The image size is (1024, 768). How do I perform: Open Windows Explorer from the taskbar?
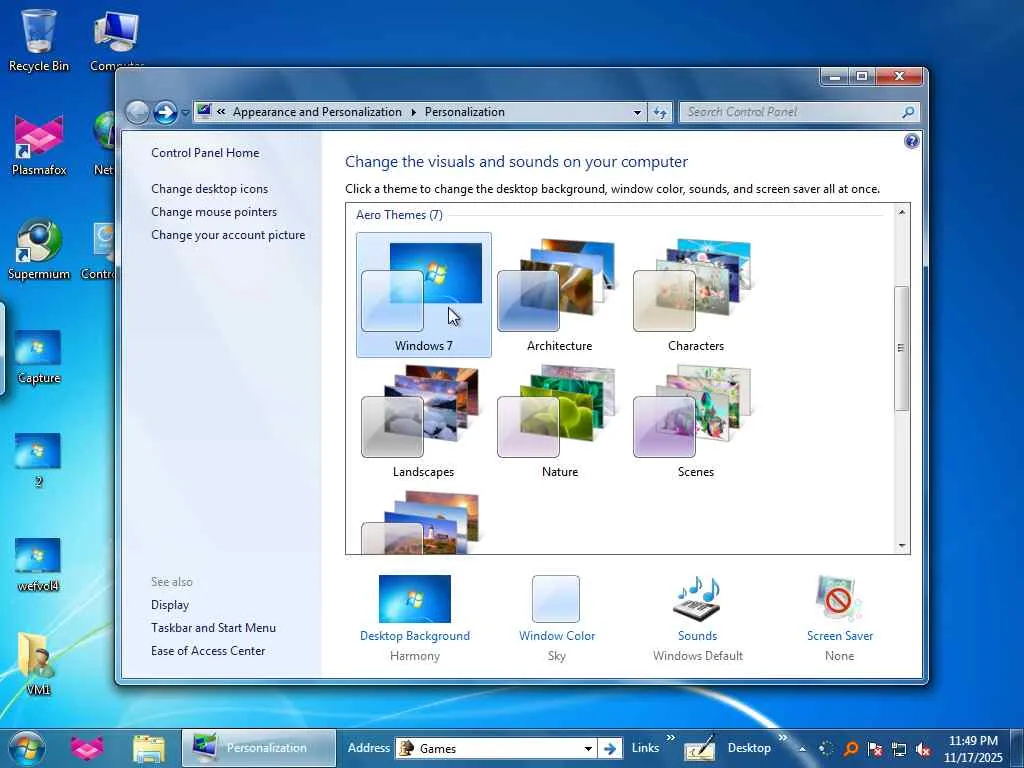coord(149,748)
